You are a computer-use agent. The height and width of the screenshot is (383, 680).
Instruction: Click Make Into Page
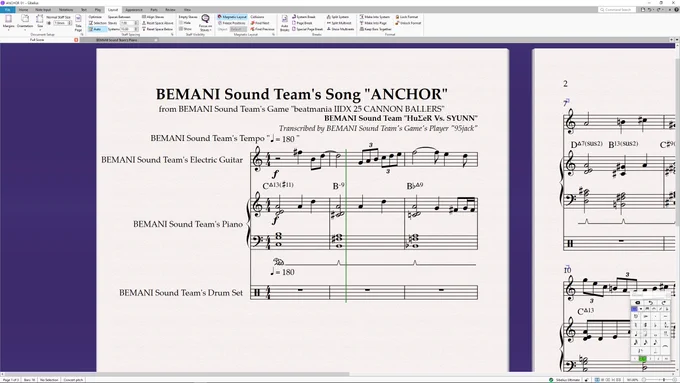(373, 23)
